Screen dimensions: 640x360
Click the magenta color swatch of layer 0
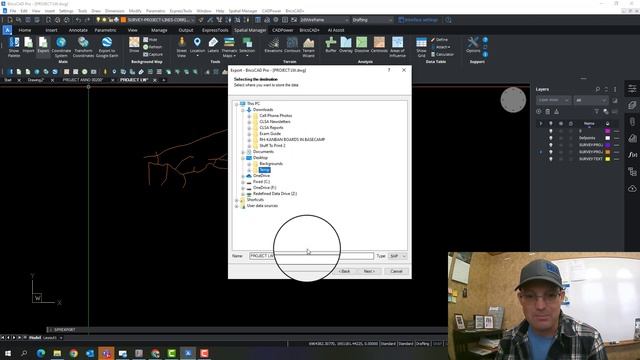coord(607,131)
